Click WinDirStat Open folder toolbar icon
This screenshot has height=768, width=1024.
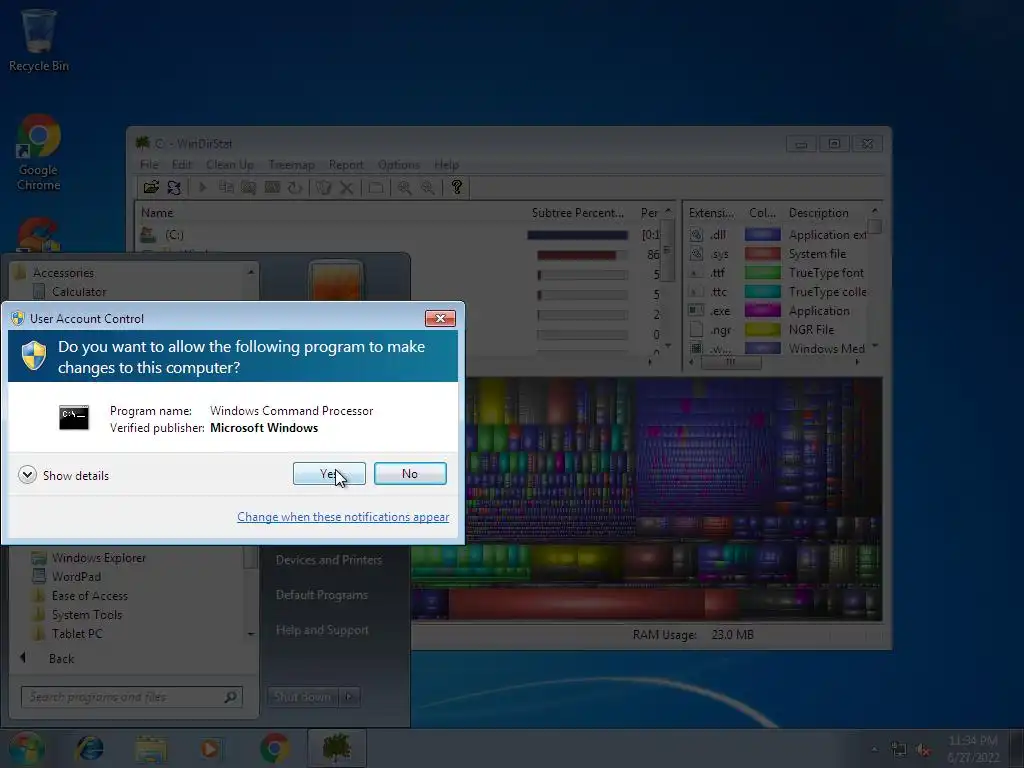tap(152, 188)
